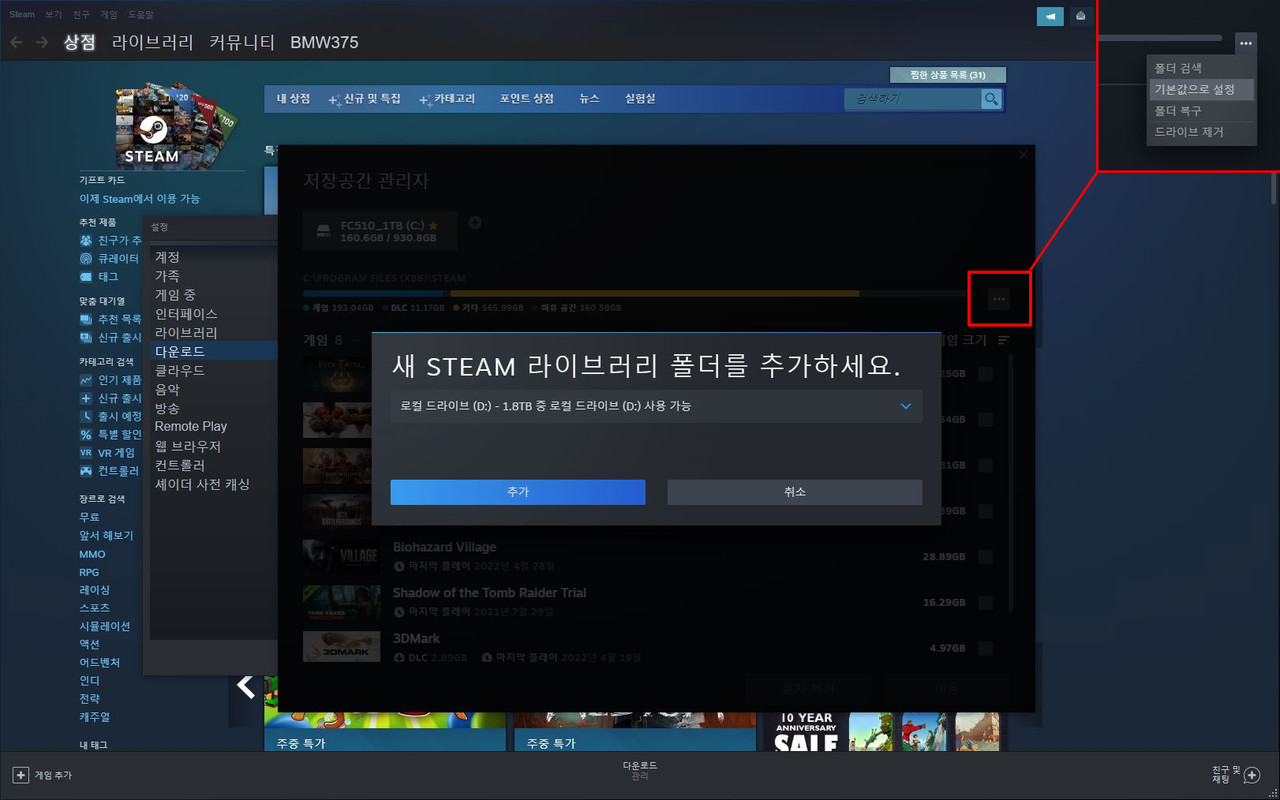Click the store search magnifier icon

tap(990, 99)
